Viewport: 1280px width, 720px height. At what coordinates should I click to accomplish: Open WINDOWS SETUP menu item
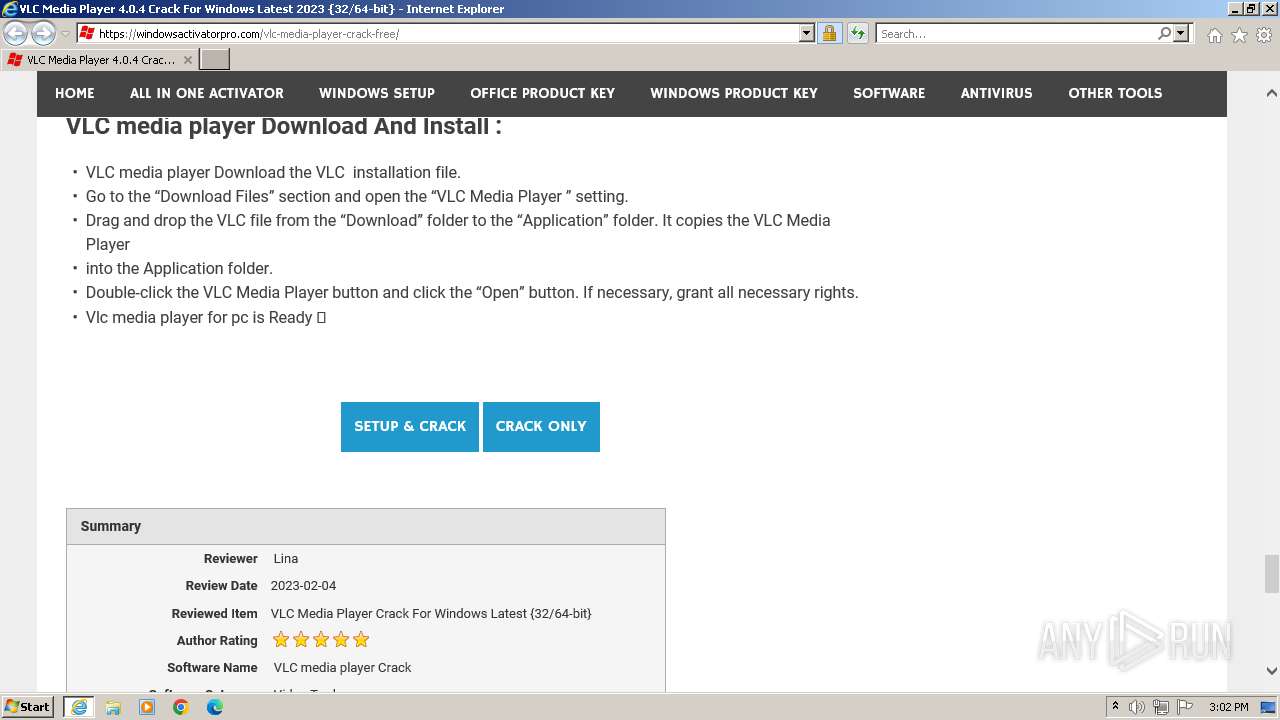(x=377, y=93)
